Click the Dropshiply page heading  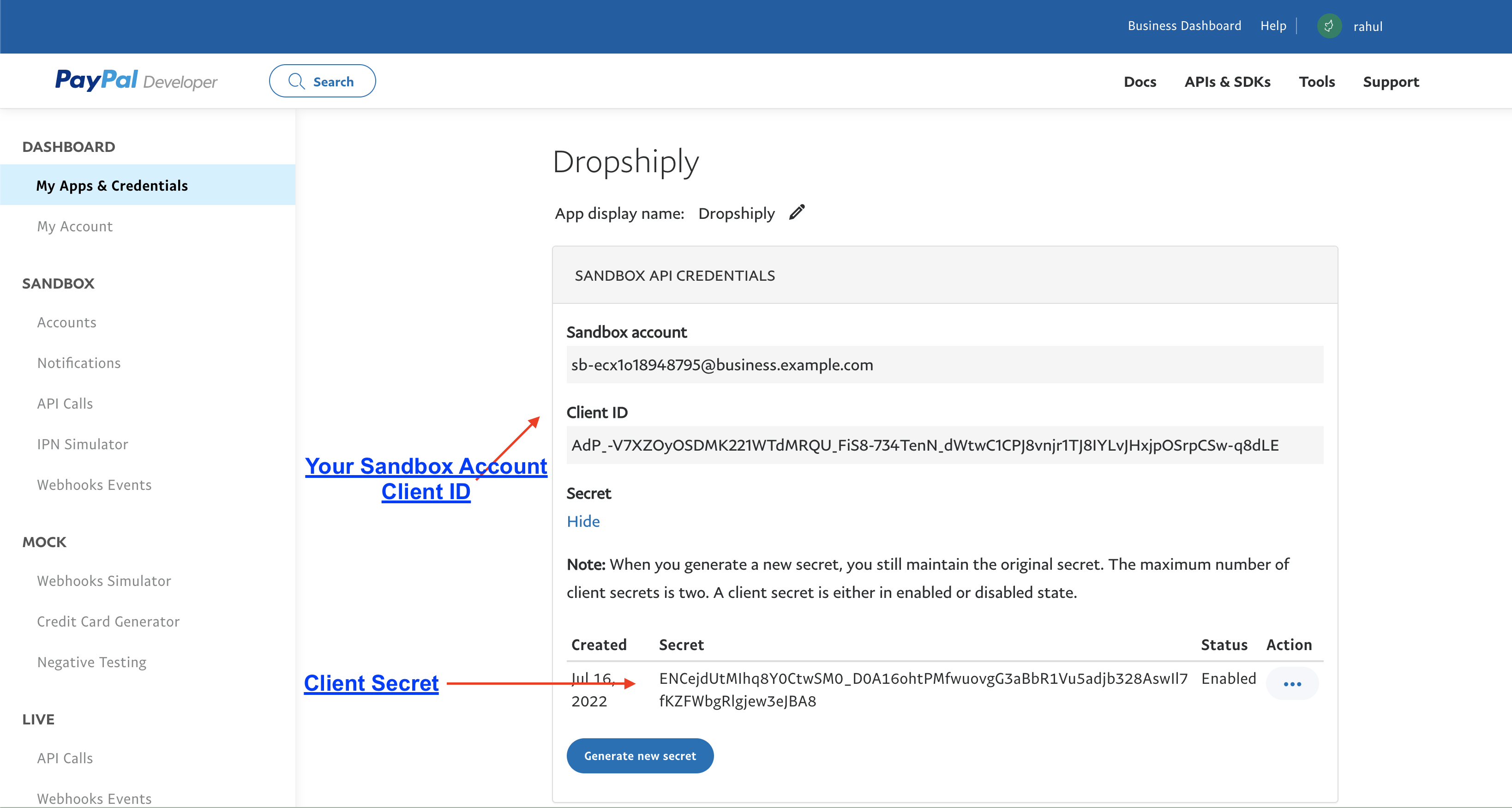[x=626, y=163]
